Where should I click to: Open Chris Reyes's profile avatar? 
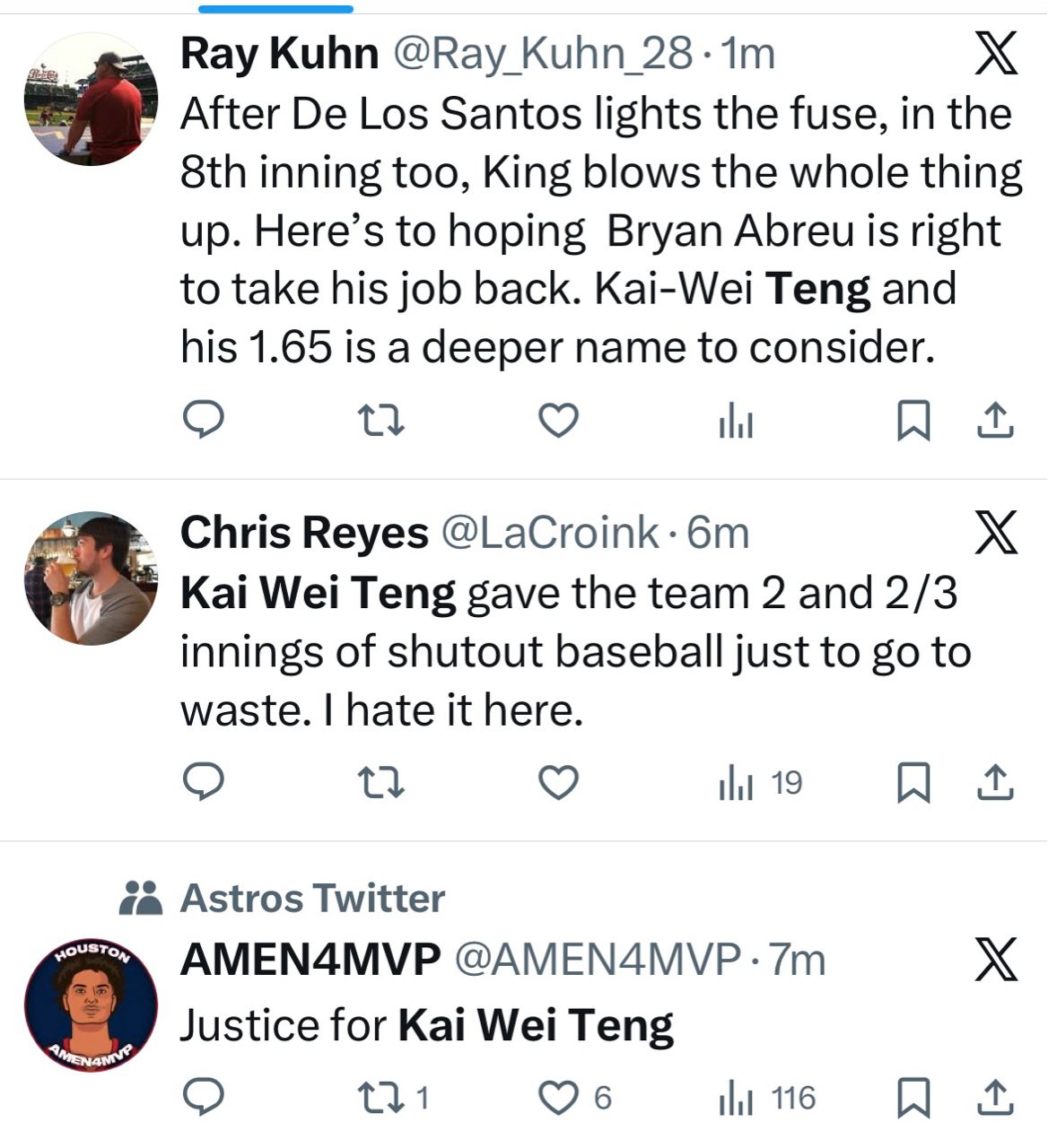[91, 578]
